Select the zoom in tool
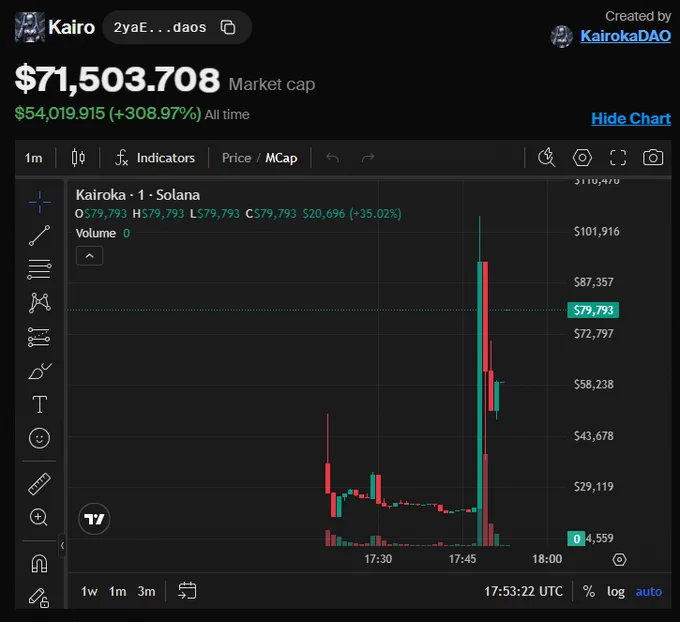Image resolution: width=680 pixels, height=622 pixels. tap(39, 517)
